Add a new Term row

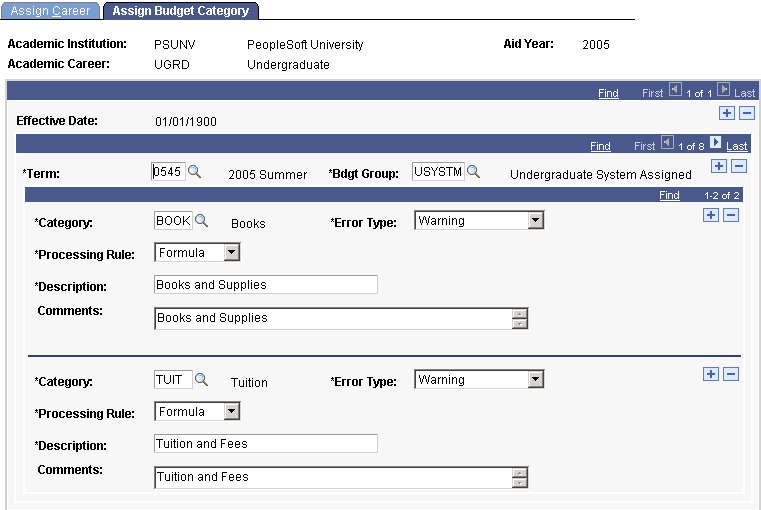click(x=719, y=166)
